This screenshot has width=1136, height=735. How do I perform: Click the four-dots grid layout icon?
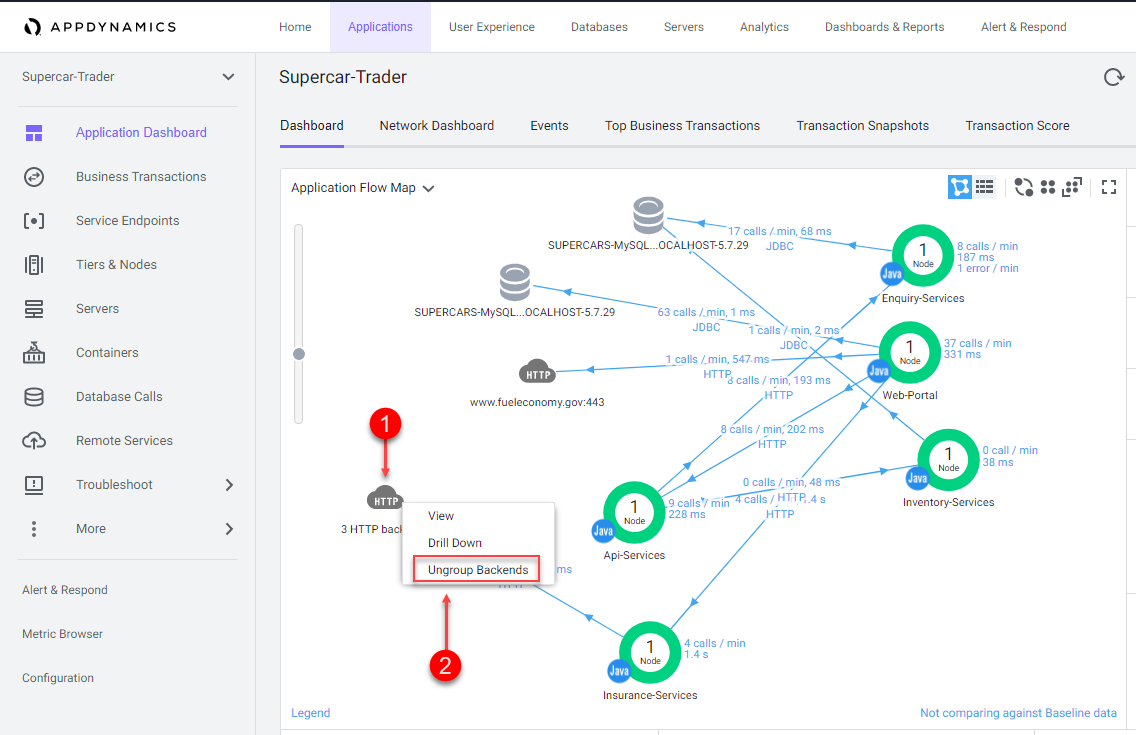pyautogui.click(x=1048, y=188)
